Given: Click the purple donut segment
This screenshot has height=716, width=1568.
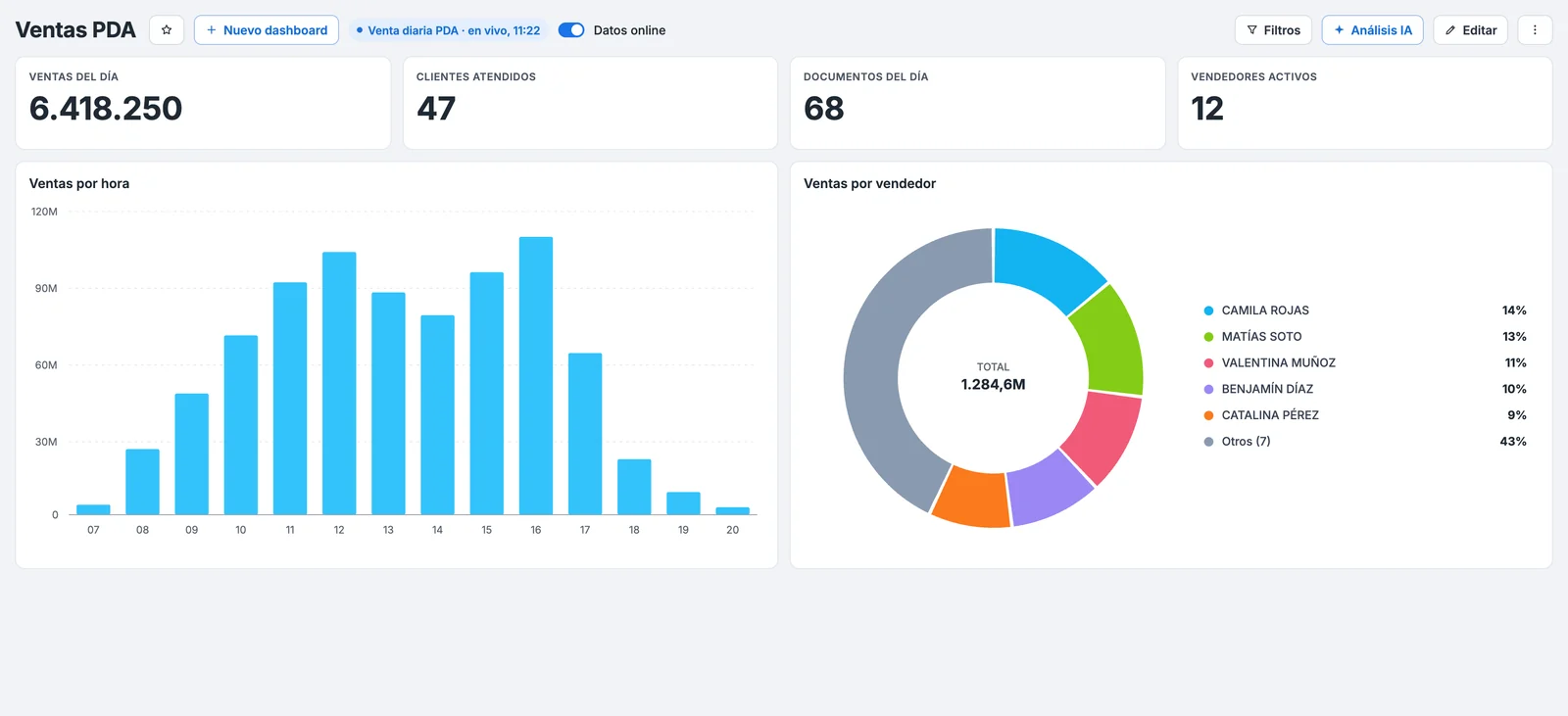Looking at the screenshot, I should (x=1049, y=489).
